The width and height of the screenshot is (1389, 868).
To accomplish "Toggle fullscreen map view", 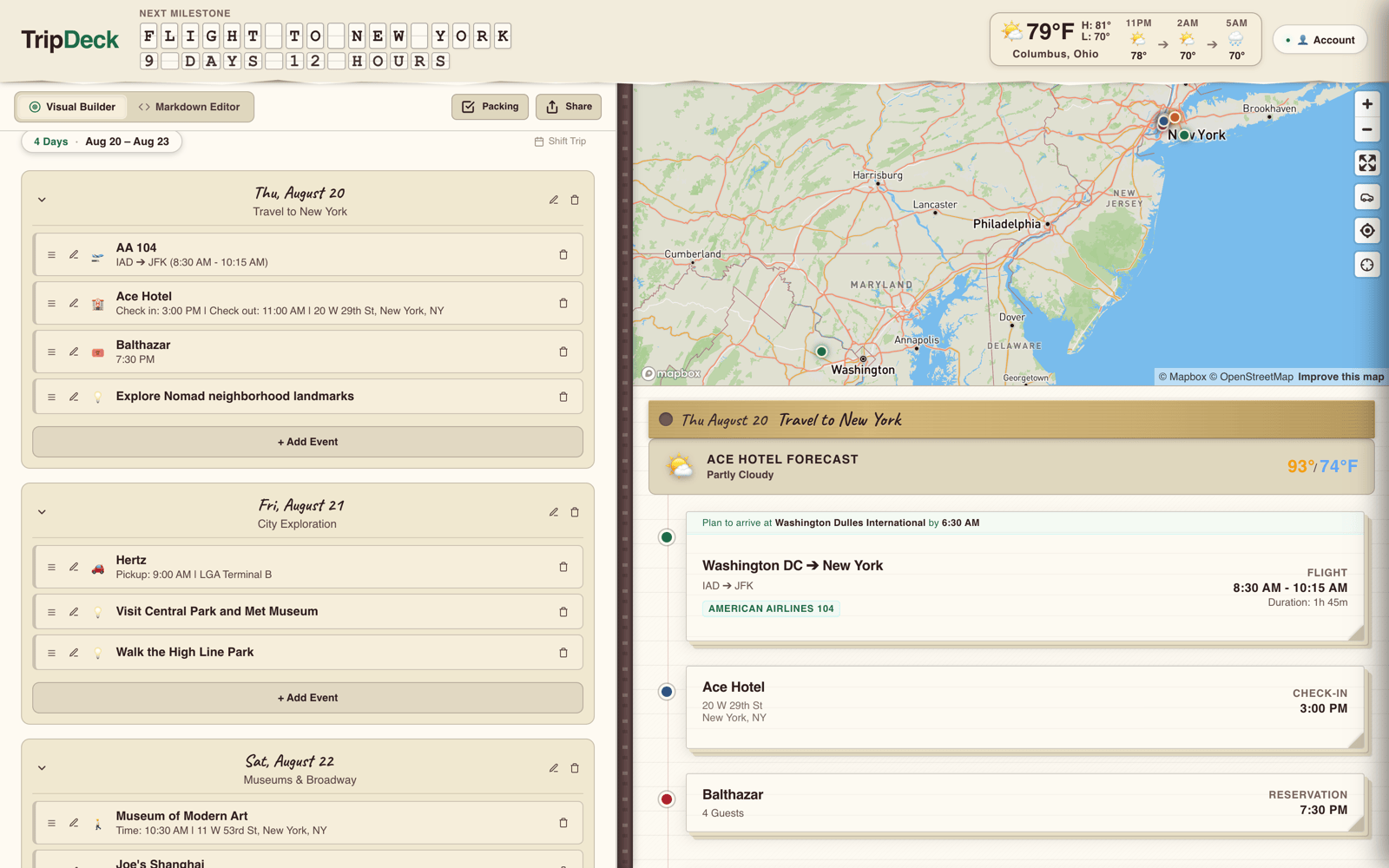I will [x=1367, y=163].
